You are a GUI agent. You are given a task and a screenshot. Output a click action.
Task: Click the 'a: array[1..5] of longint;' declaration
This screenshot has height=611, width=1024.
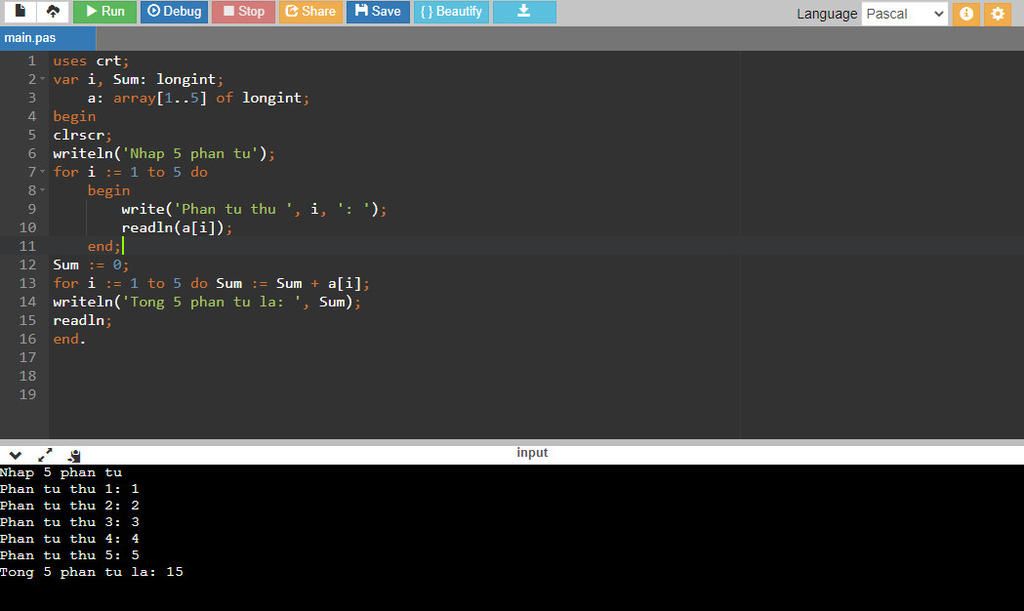198,98
